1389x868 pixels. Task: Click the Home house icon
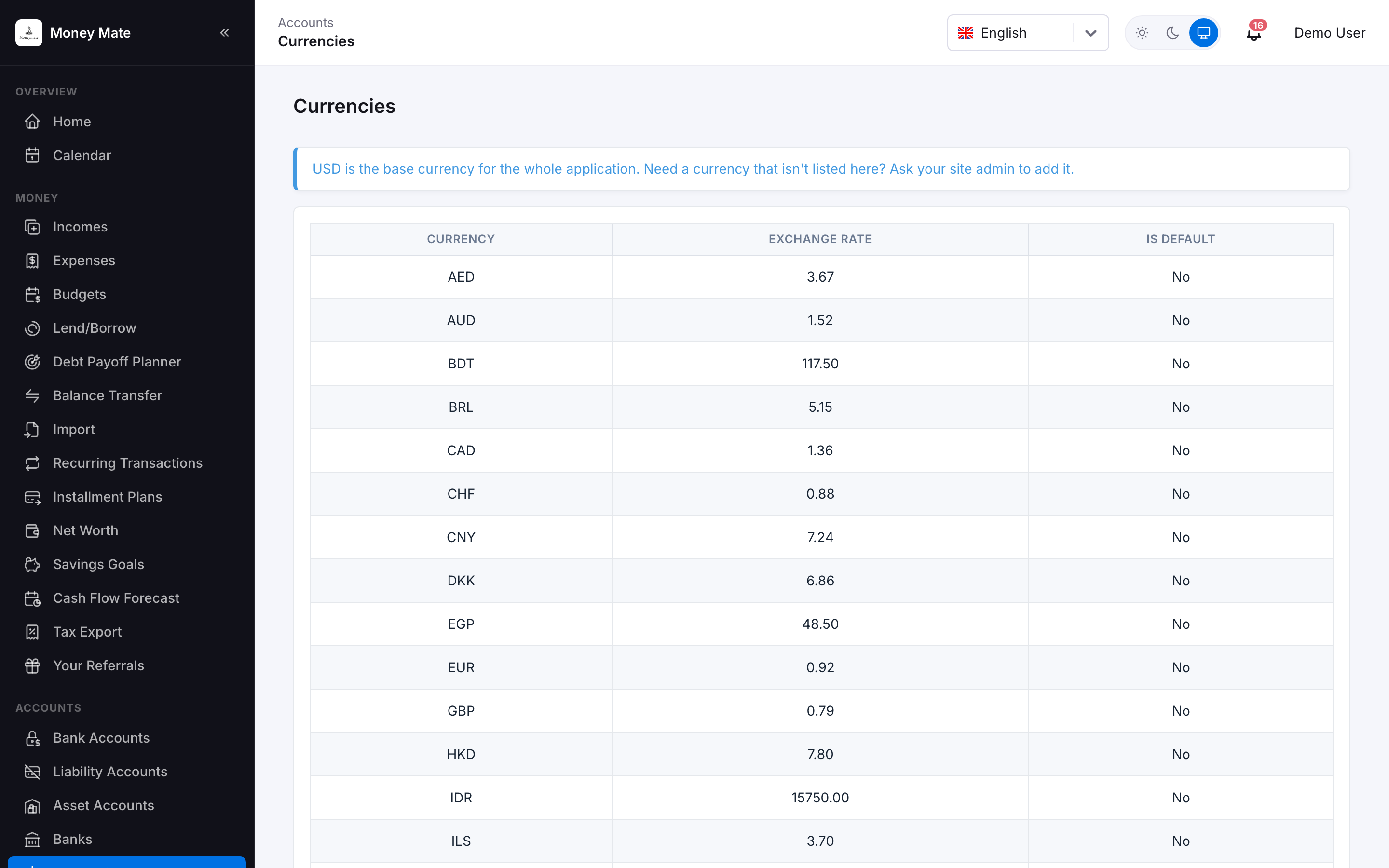32,122
